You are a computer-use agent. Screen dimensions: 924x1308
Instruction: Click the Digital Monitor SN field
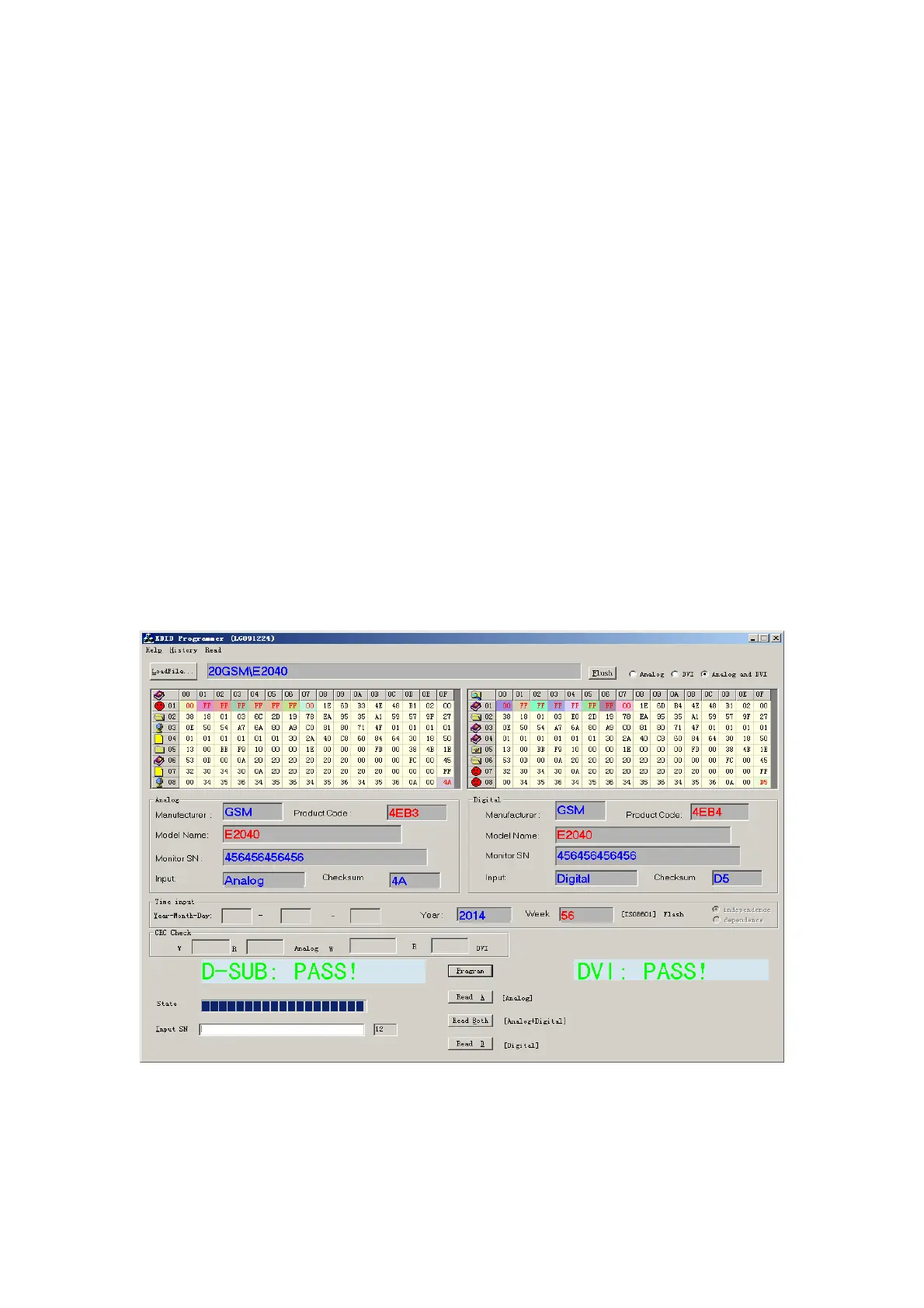[648, 855]
